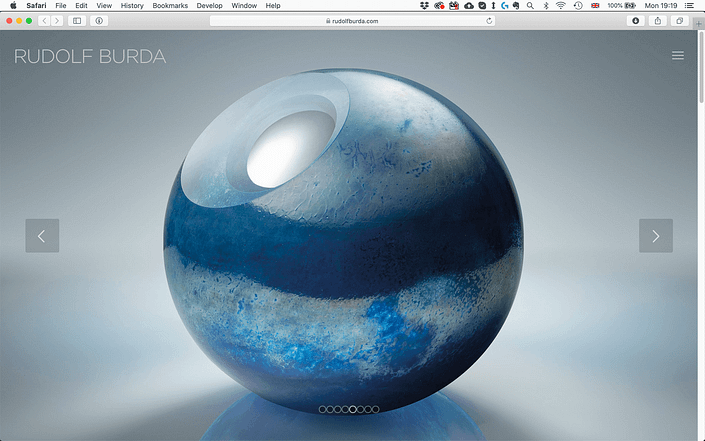The width and height of the screenshot is (705, 441).
Task: Open the British flag input source menu
Action: coord(595,5)
